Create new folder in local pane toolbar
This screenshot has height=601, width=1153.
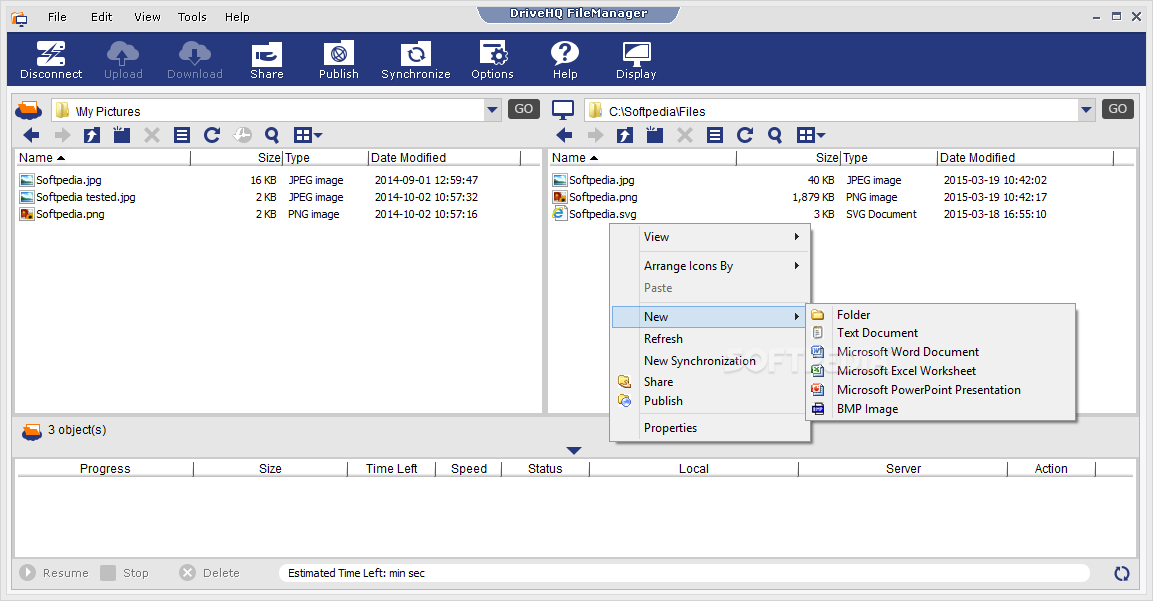tap(654, 135)
